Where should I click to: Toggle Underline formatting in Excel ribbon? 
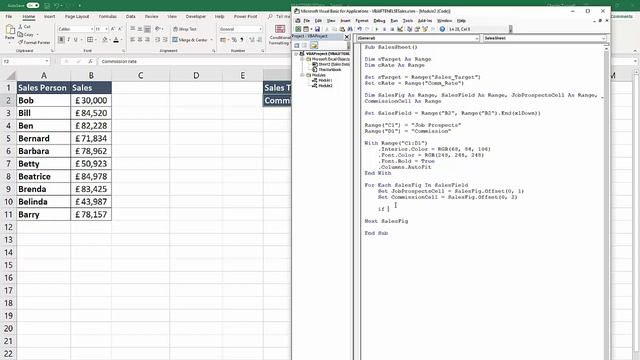pyautogui.click(x=76, y=40)
